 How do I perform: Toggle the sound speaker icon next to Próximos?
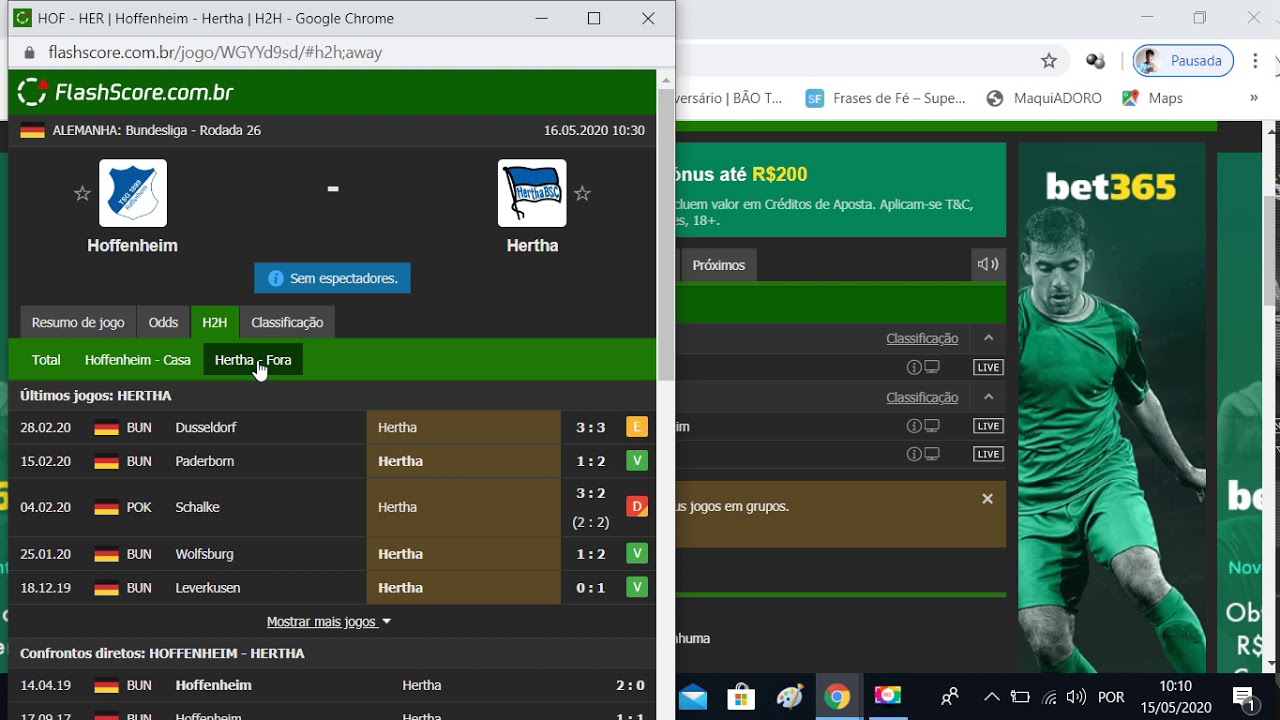tap(988, 264)
